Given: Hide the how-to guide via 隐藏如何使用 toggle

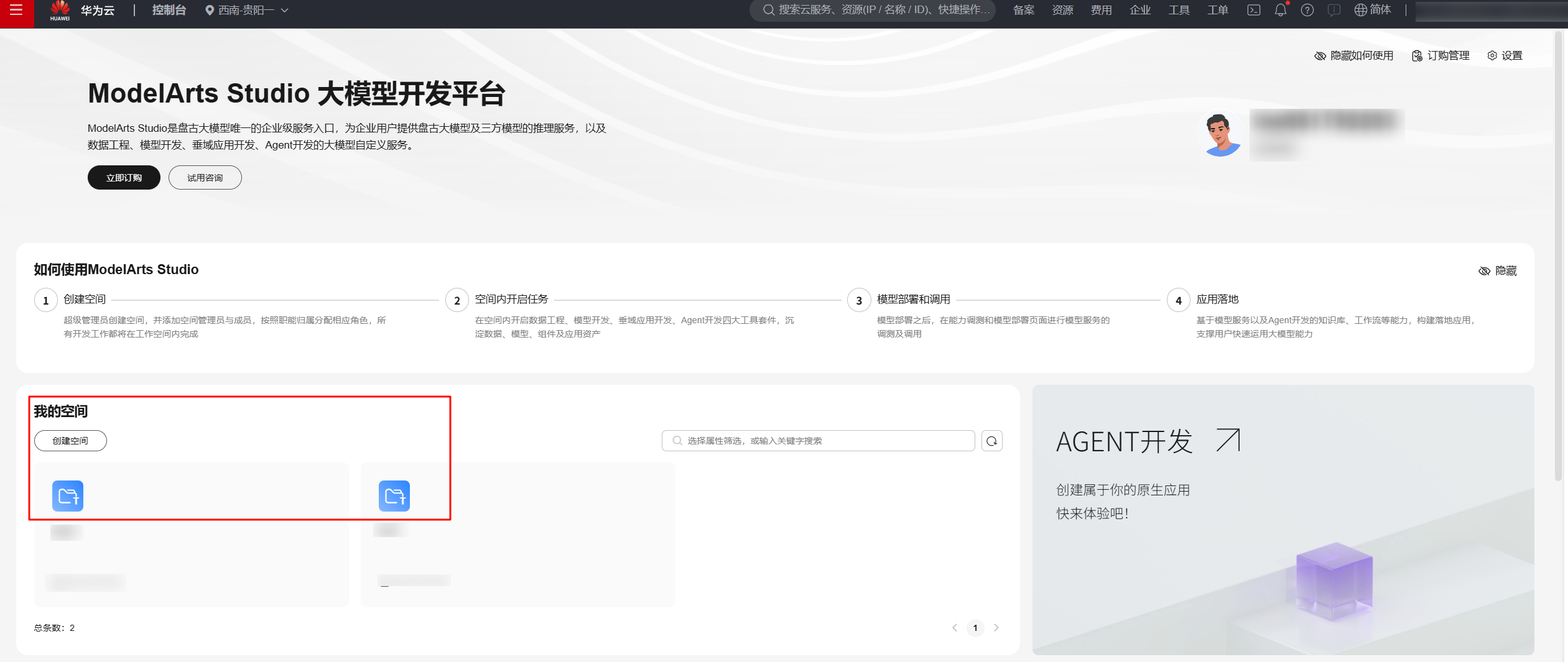Looking at the screenshot, I should click(1353, 55).
